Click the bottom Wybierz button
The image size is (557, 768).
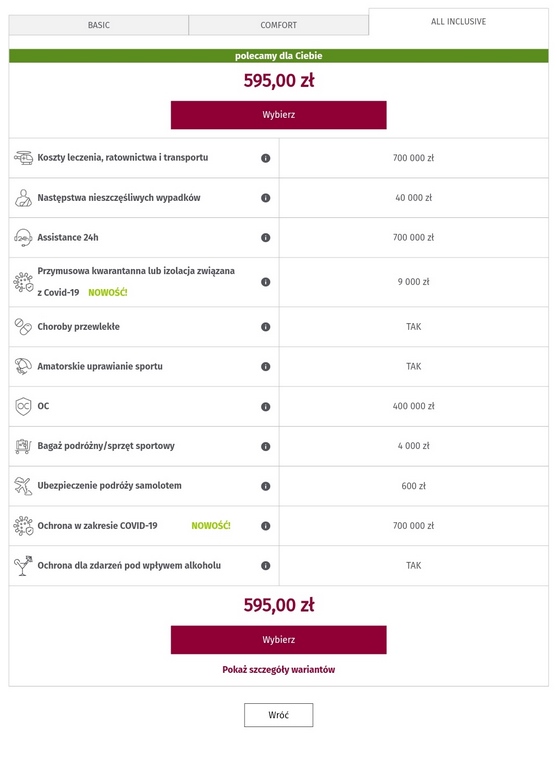click(279, 640)
